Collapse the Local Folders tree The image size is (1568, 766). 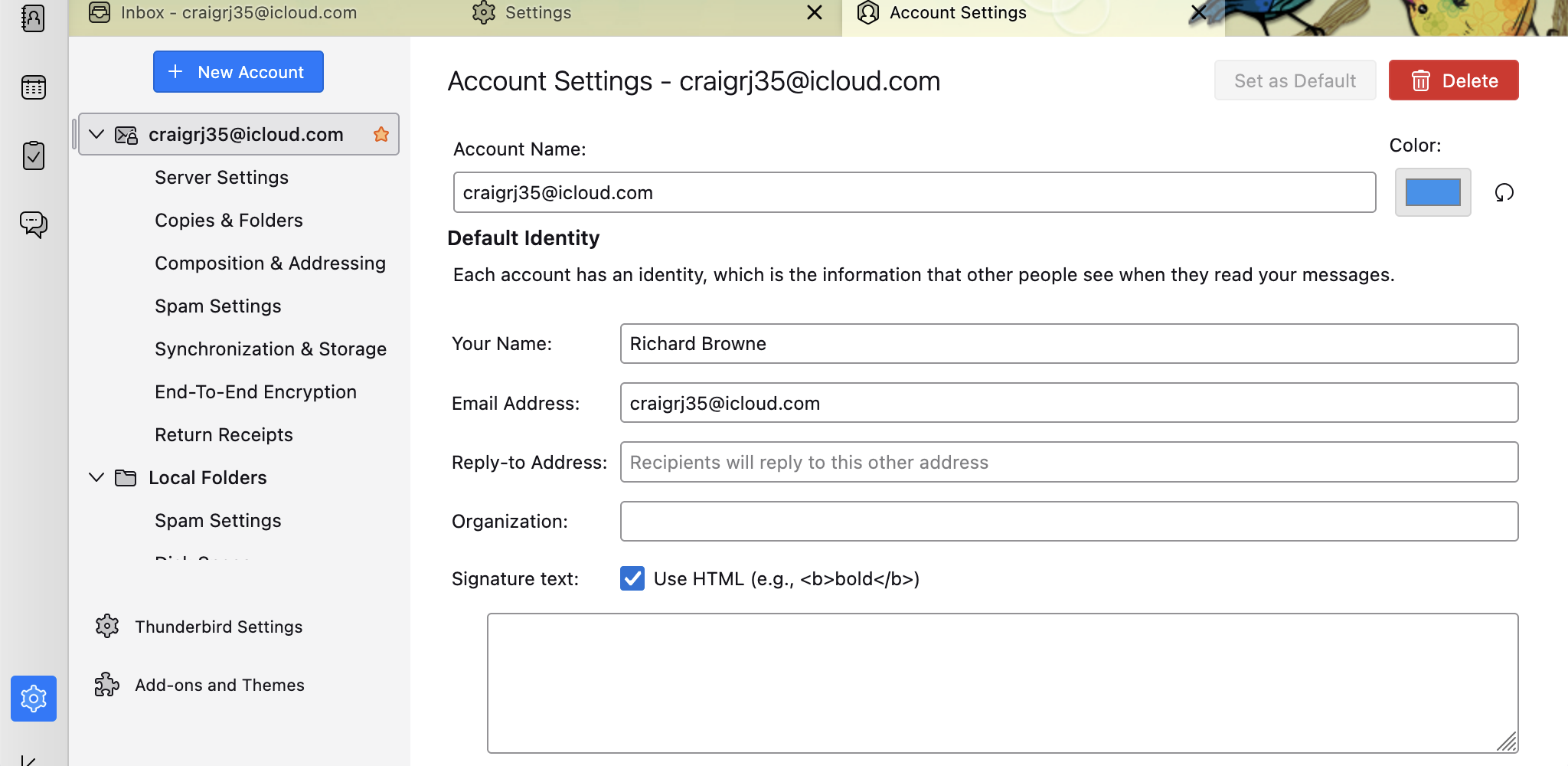(x=96, y=478)
